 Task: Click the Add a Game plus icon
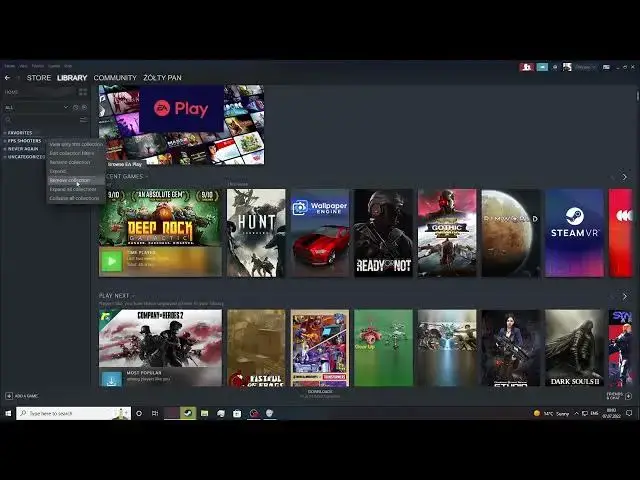9,396
